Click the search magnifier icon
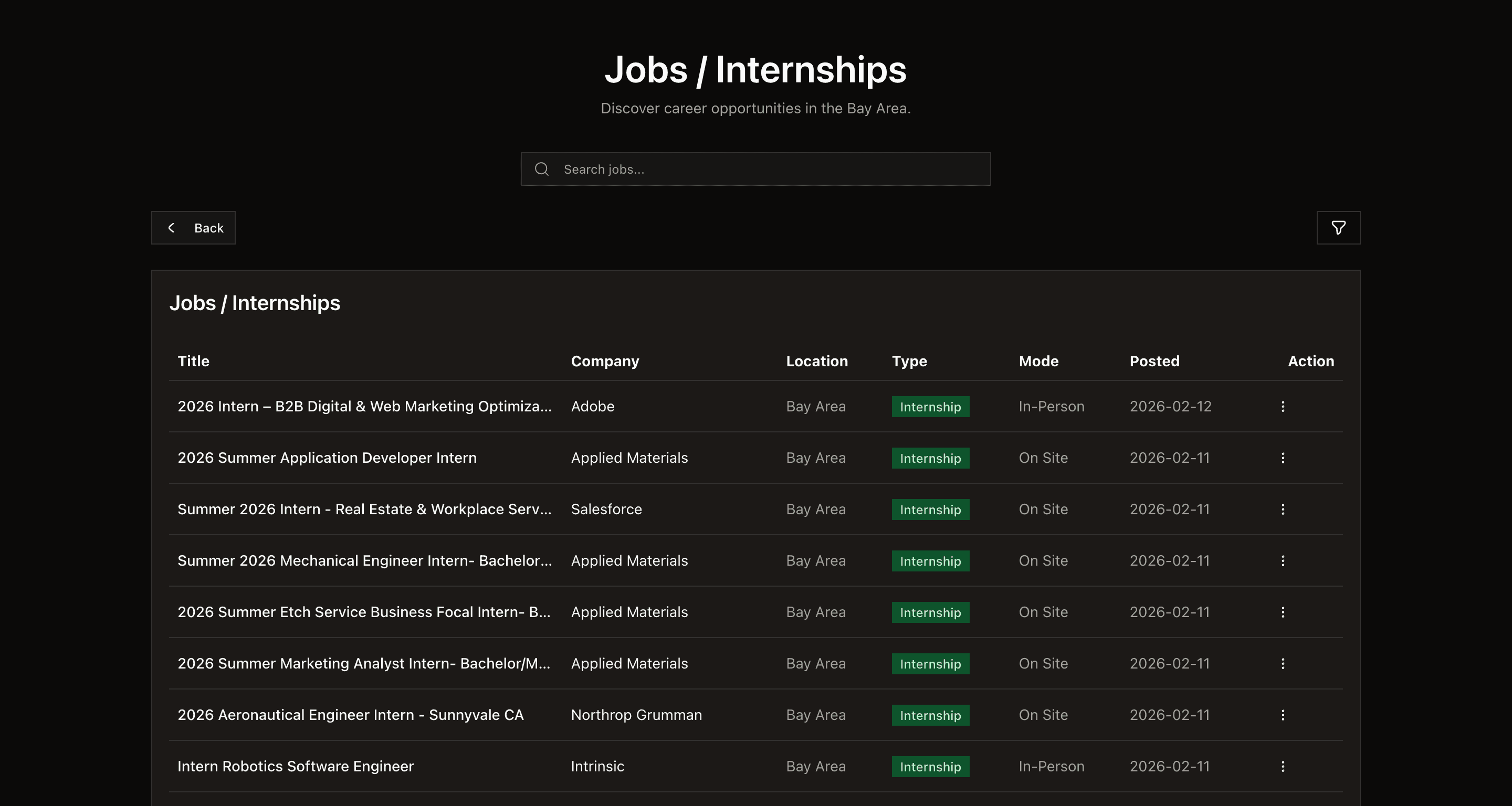1512x806 pixels. coord(541,169)
